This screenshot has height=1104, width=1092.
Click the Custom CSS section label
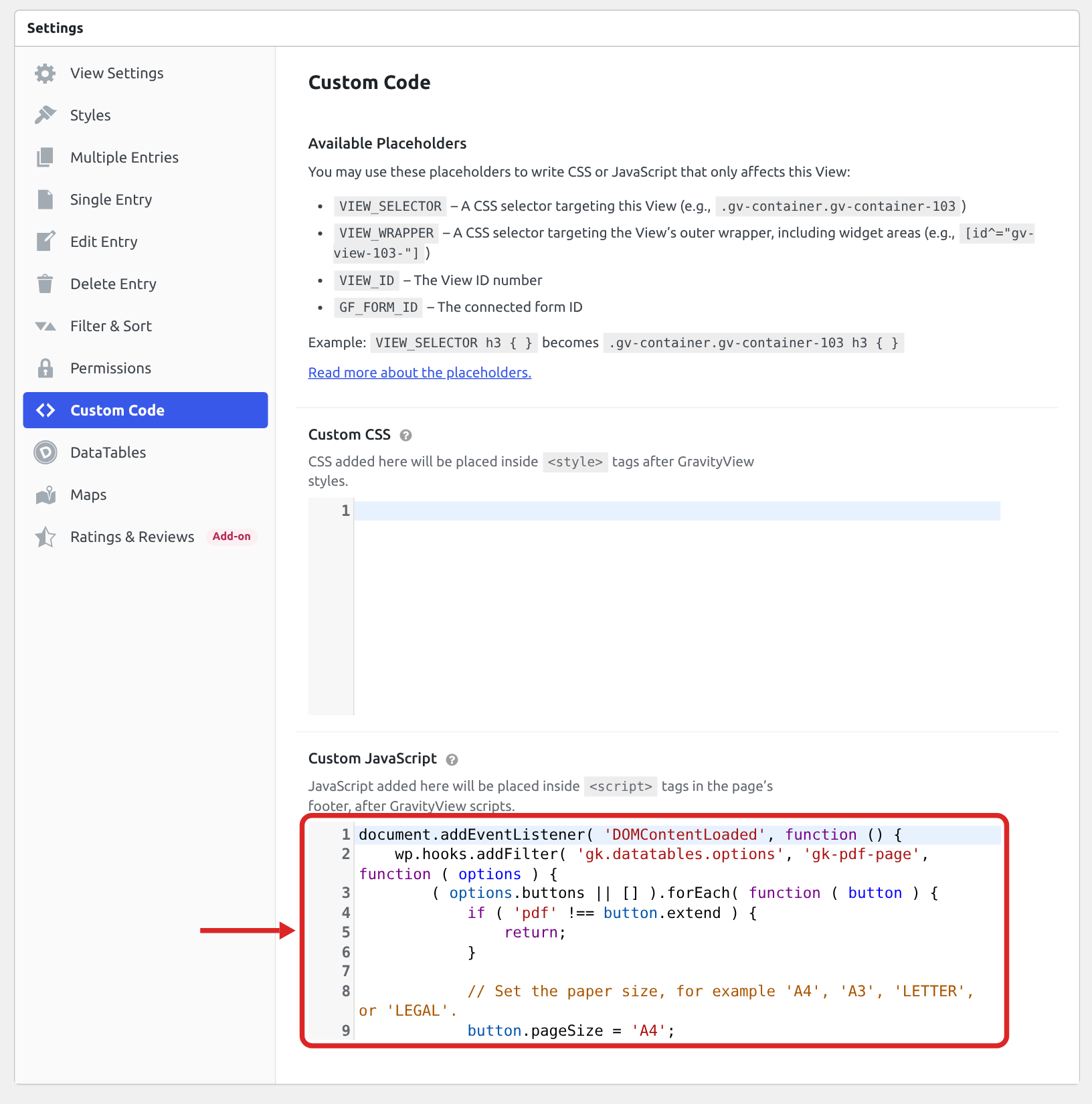(x=349, y=435)
